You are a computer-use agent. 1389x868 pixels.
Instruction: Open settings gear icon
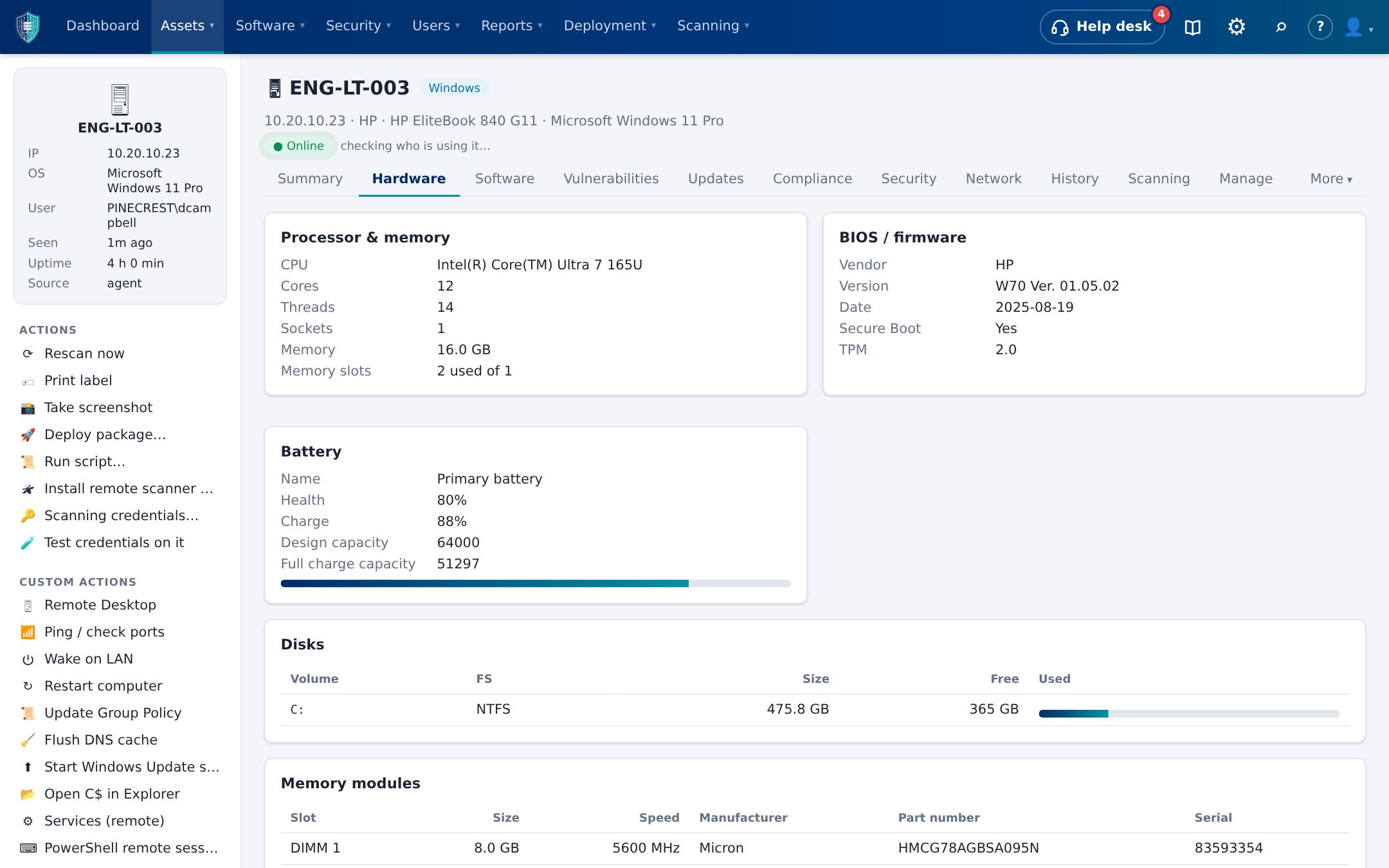(1237, 26)
